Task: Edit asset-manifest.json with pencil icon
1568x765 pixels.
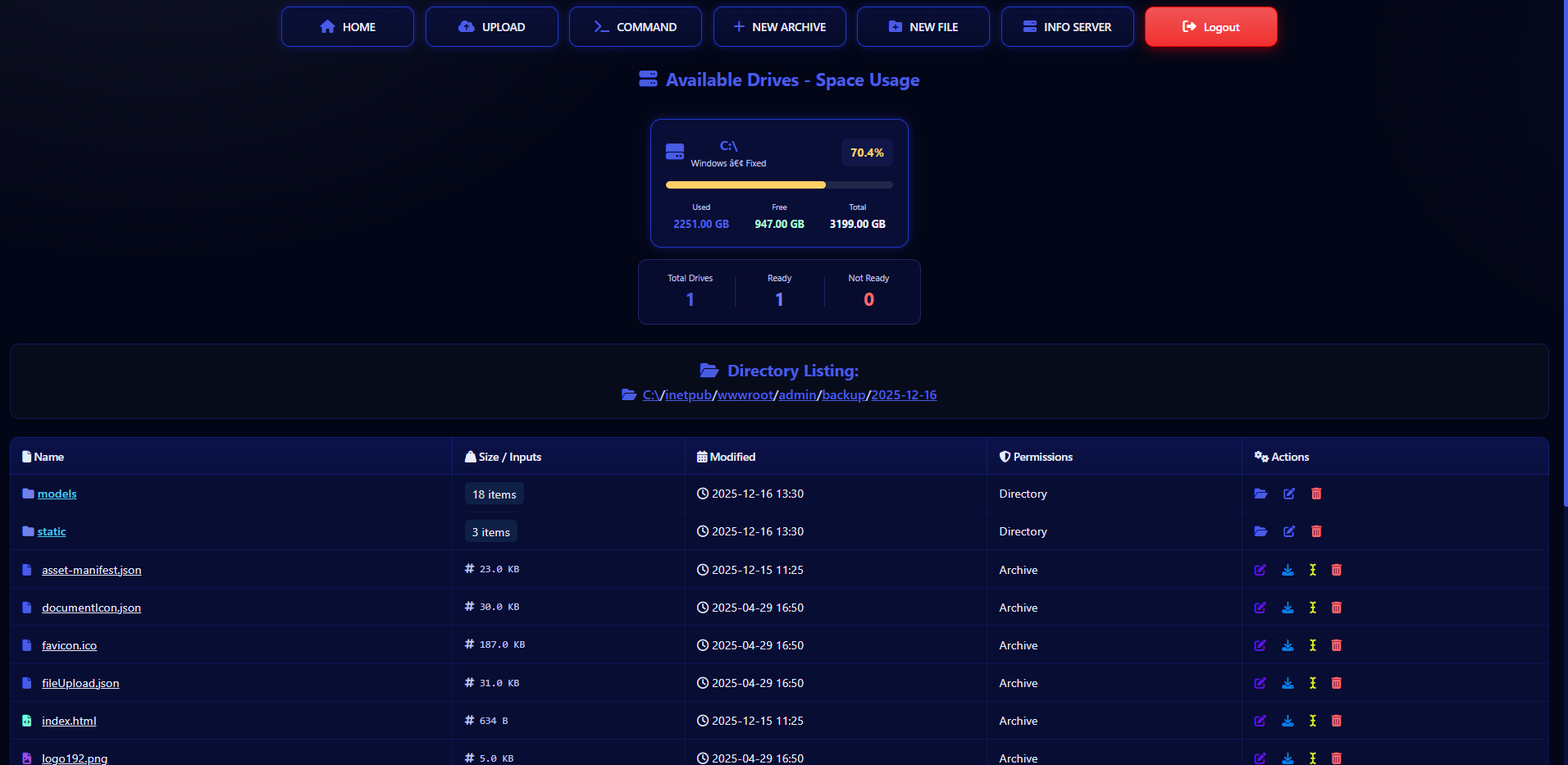Action: point(1260,570)
